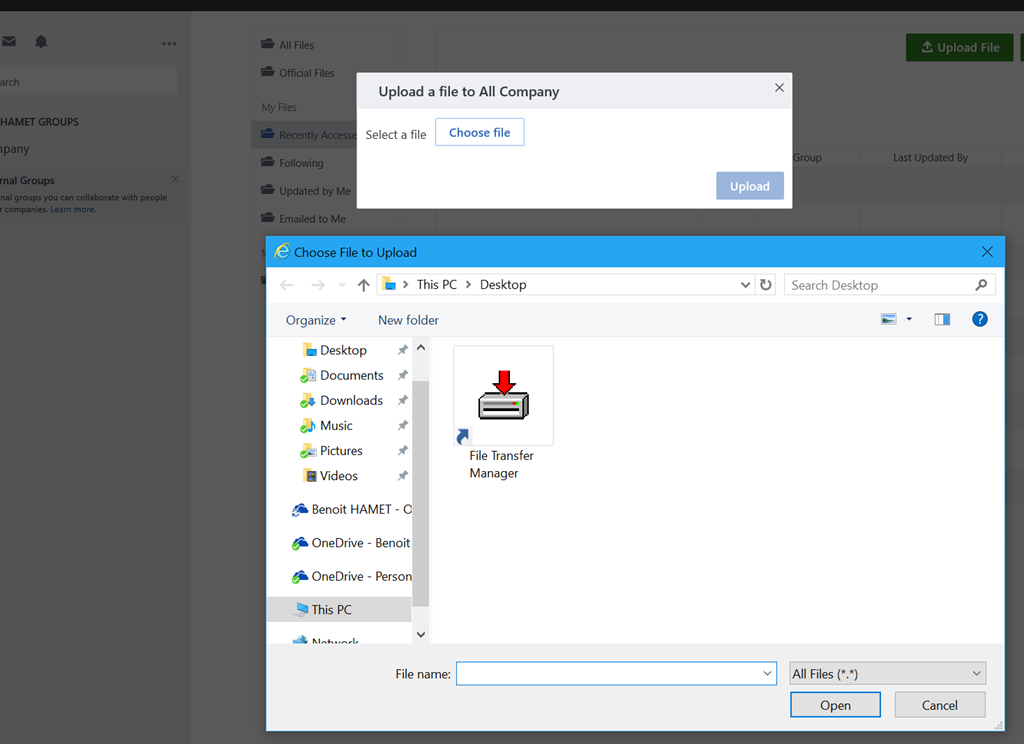Toggle the preview pane icon
The width and height of the screenshot is (1024, 744).
coord(942,319)
